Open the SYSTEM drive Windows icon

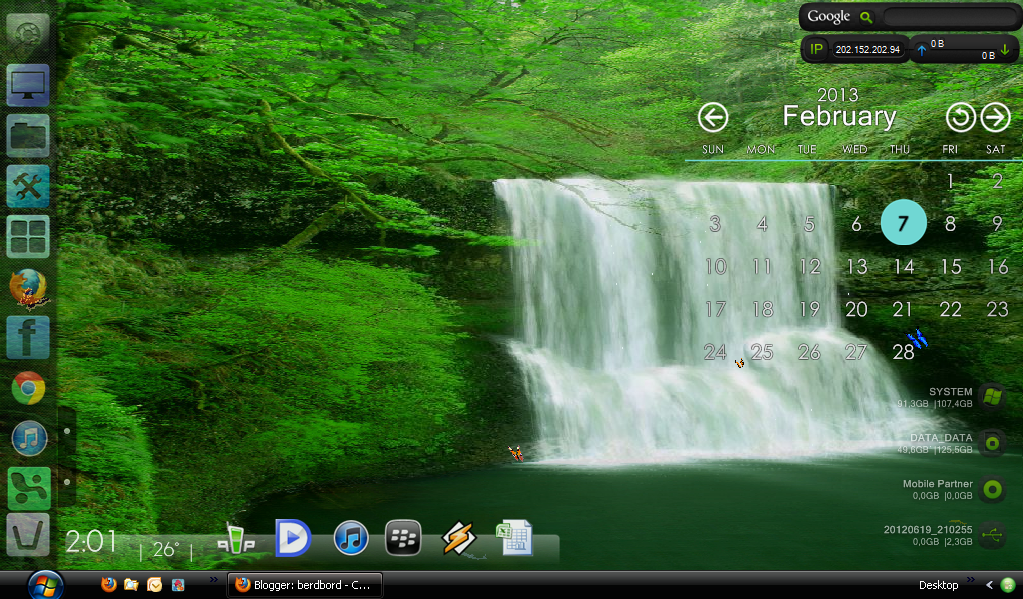click(992, 396)
